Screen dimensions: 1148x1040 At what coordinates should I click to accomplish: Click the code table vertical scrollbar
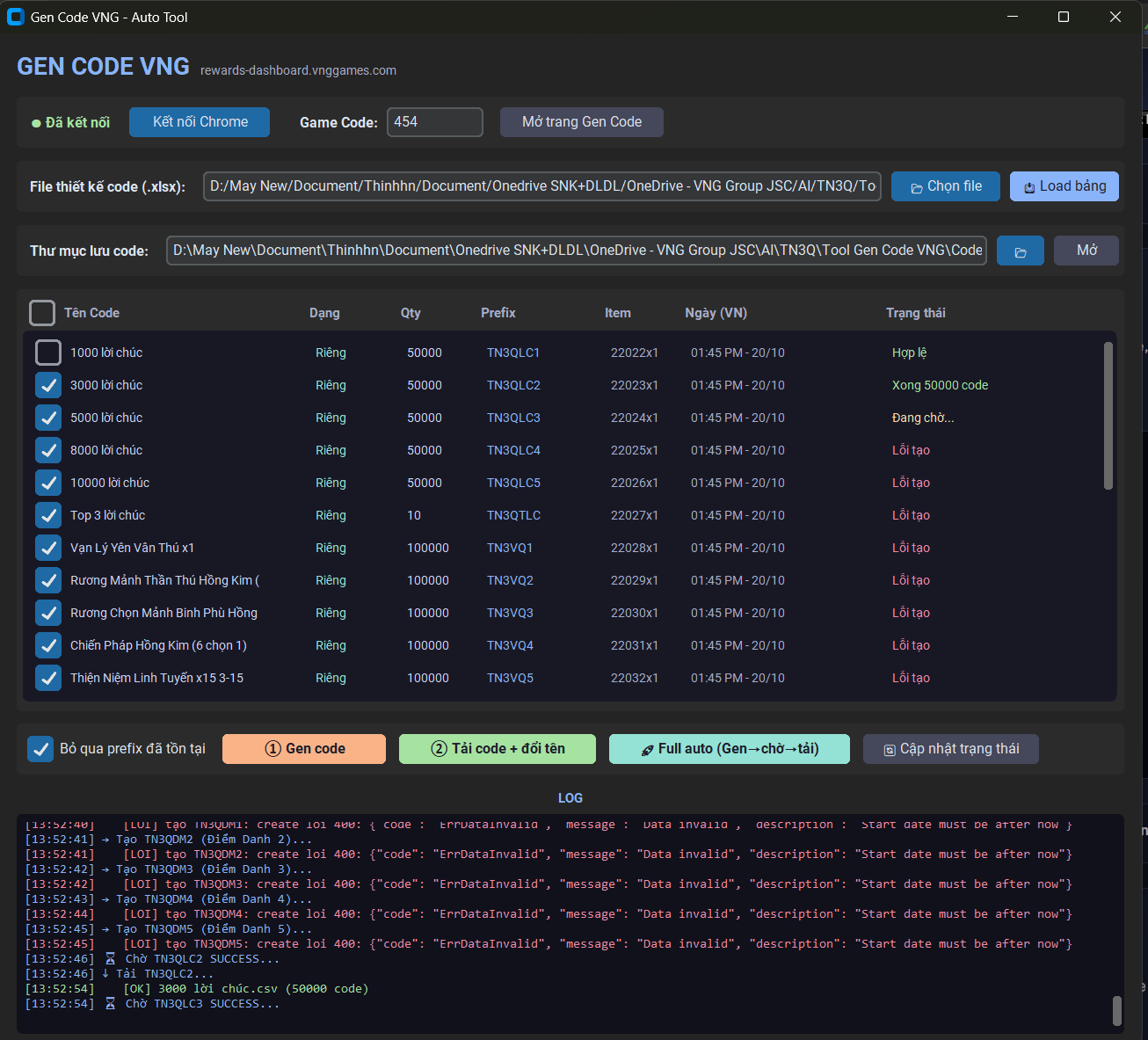coord(1108,416)
